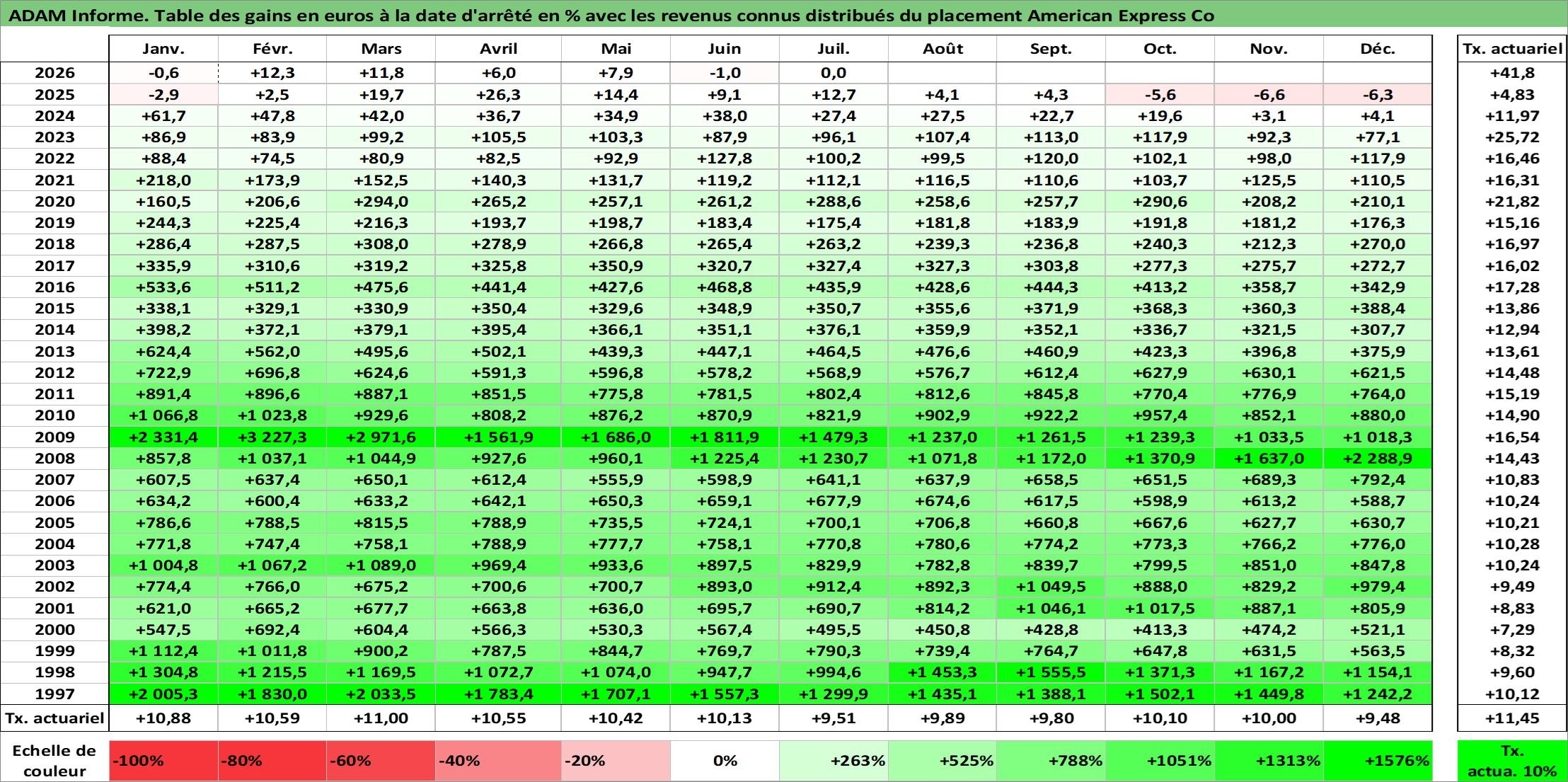
Task: Select the '+2 971,6' value
Action: coord(381,437)
